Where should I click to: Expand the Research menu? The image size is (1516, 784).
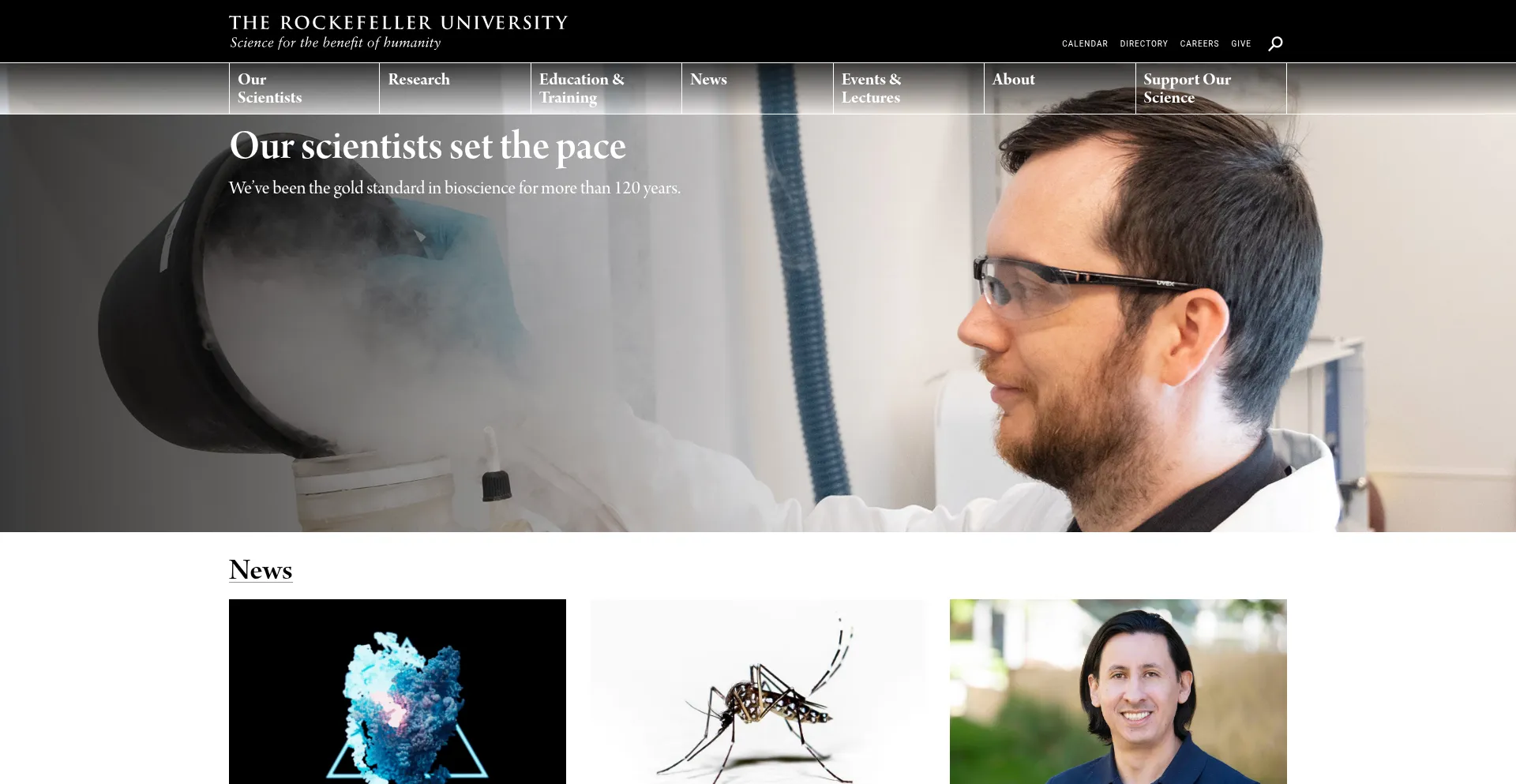pos(455,88)
